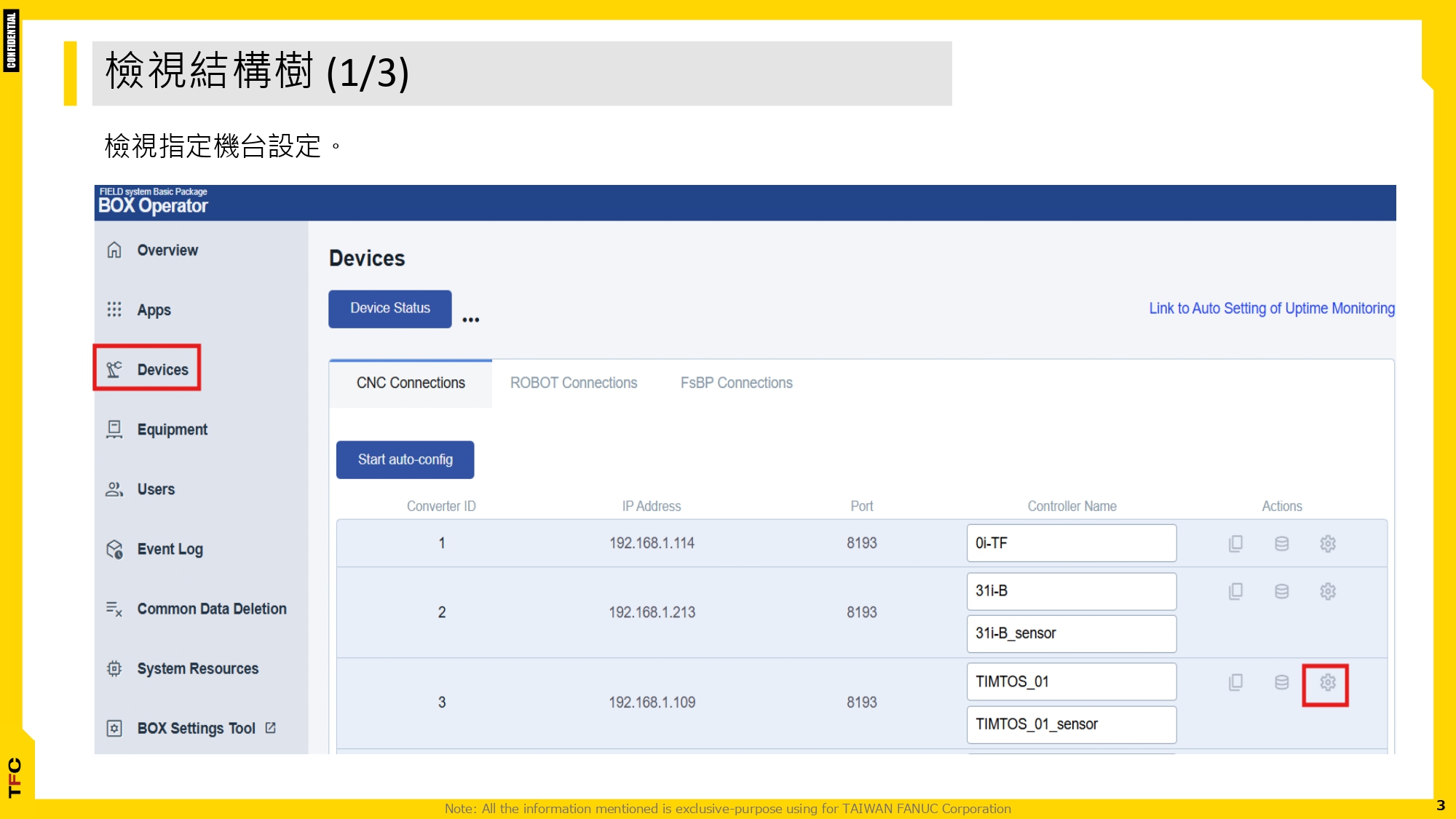The image size is (1456, 819).
Task: Click the Equipment sidebar icon
Action: click(114, 429)
